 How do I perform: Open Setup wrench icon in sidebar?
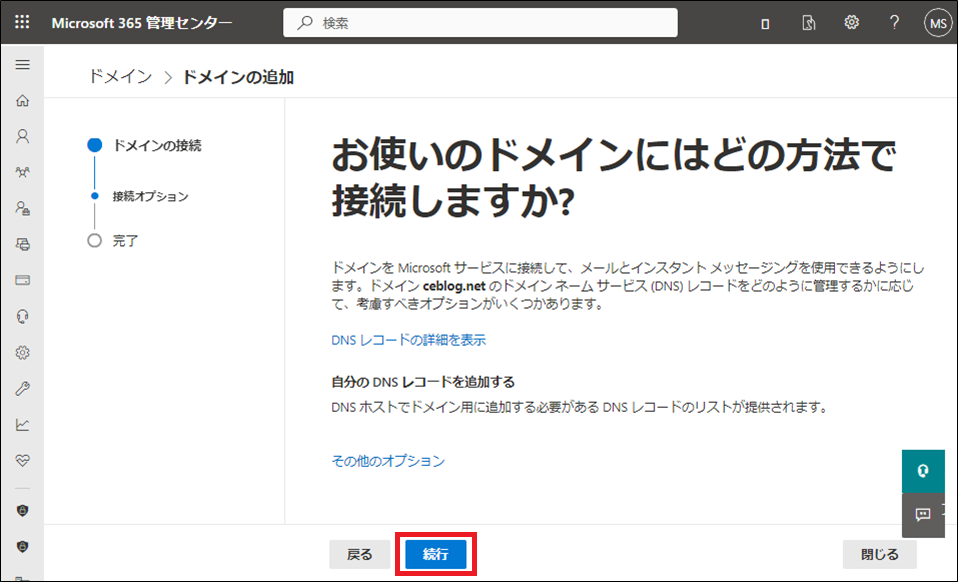(x=23, y=388)
